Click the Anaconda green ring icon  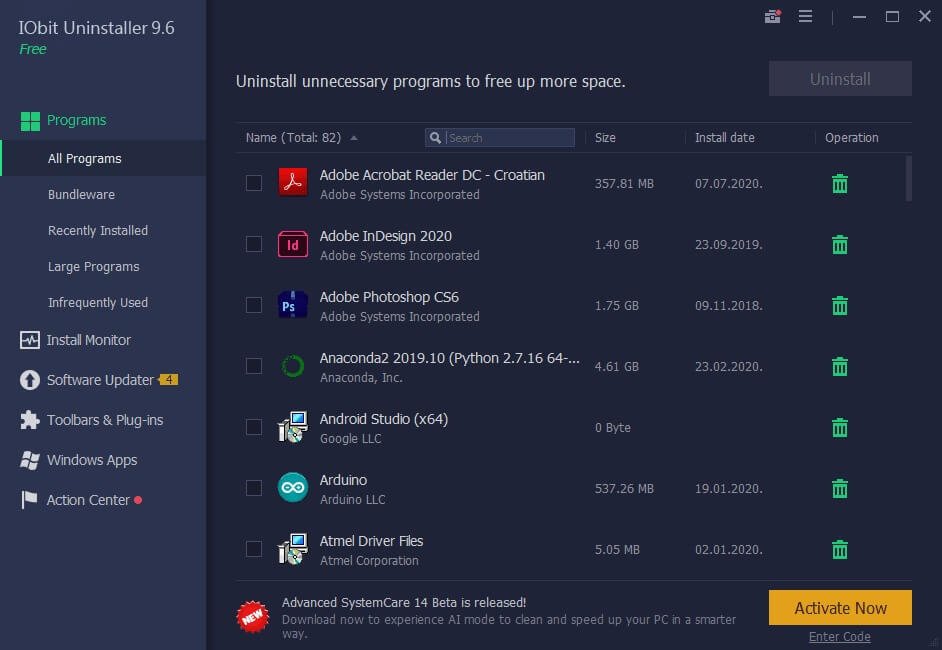coord(293,366)
